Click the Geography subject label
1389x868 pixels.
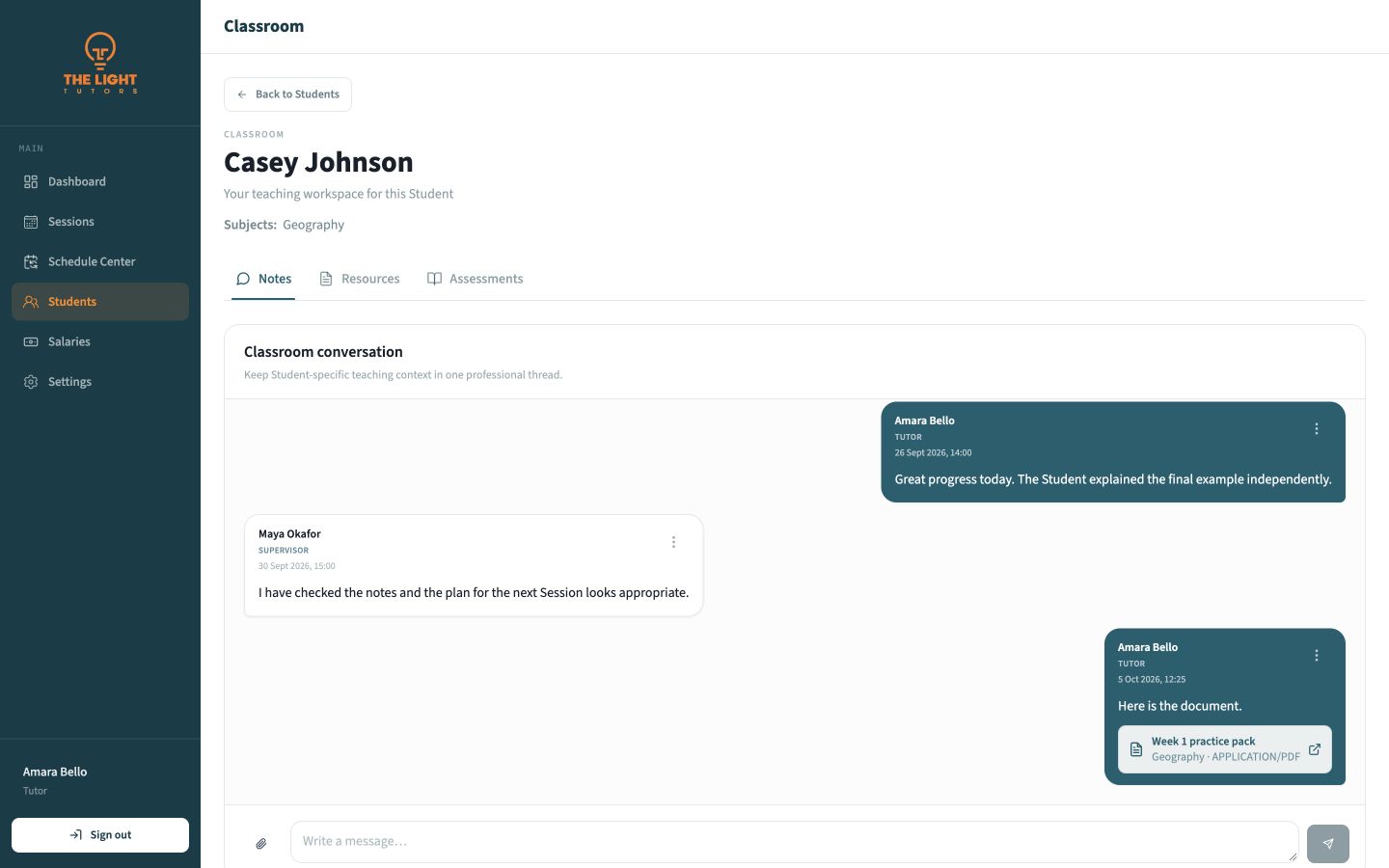click(313, 225)
